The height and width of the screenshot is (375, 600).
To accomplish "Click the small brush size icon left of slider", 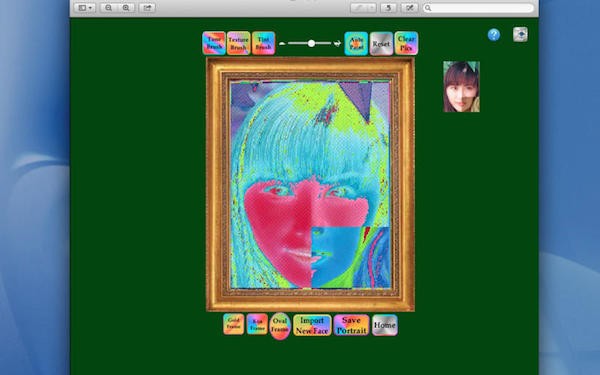I will point(282,44).
